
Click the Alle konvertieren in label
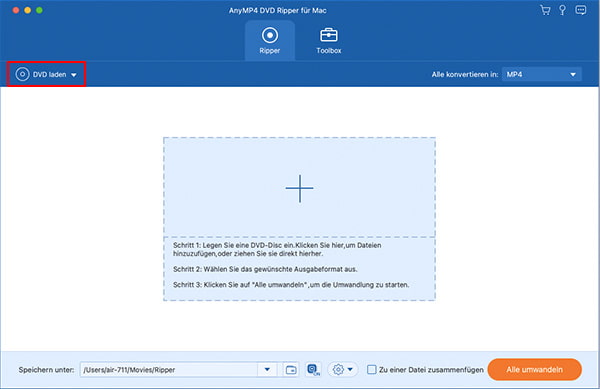coord(465,75)
